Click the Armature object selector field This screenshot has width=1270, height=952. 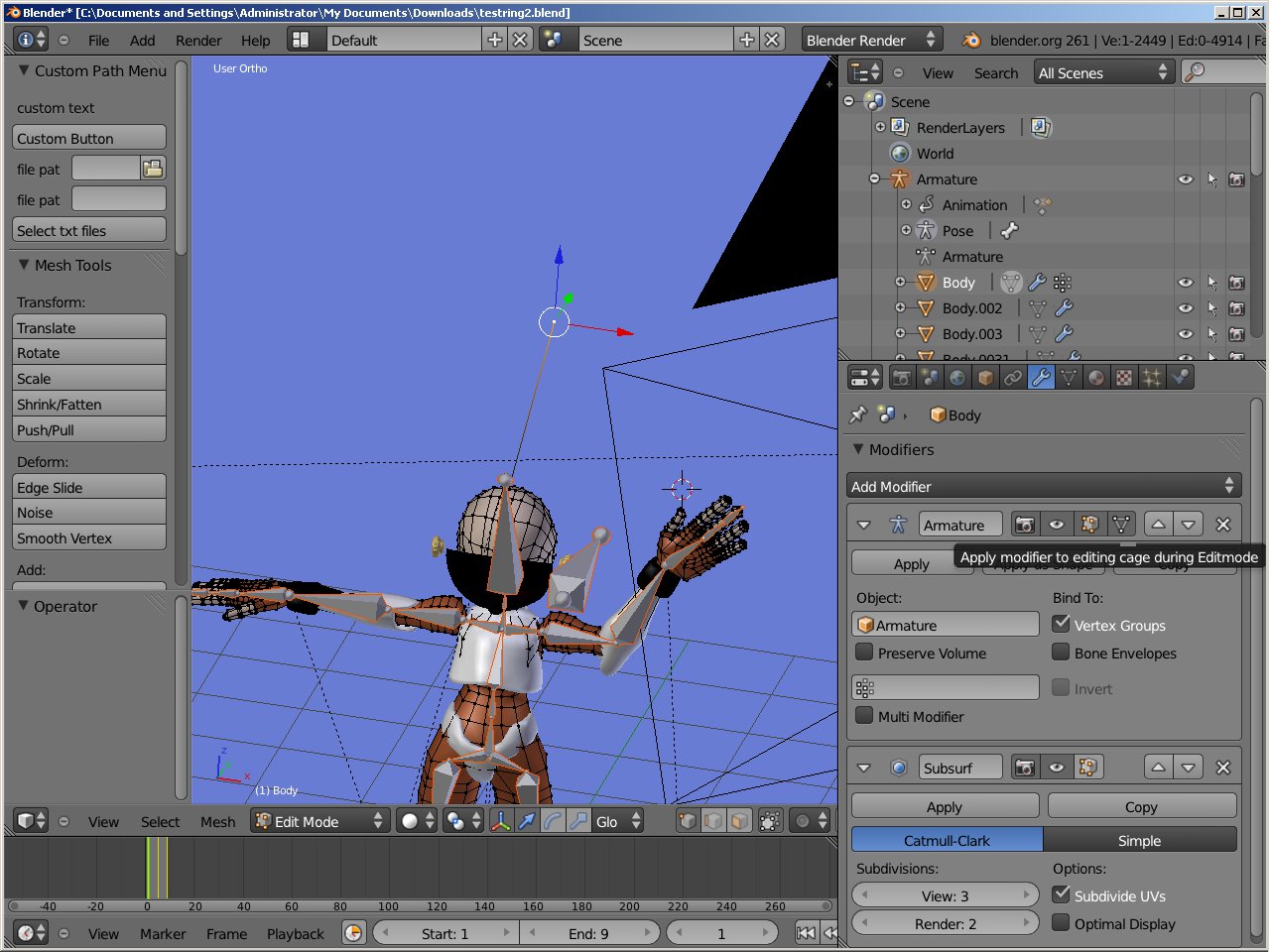coord(945,625)
